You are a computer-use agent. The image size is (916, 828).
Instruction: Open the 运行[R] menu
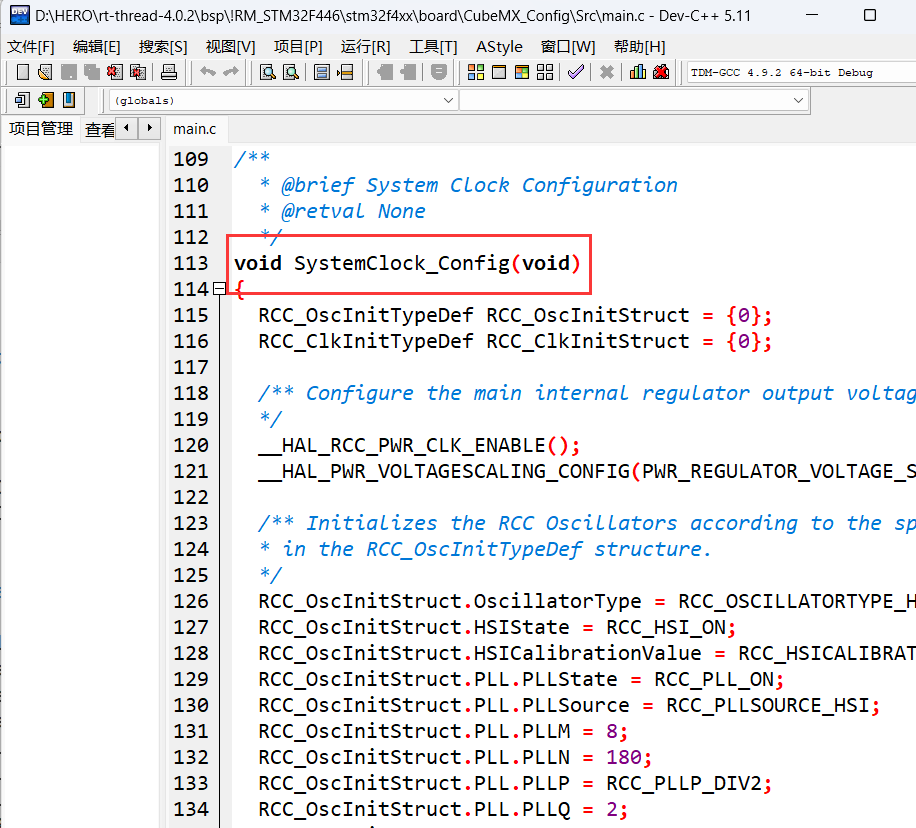[365, 47]
